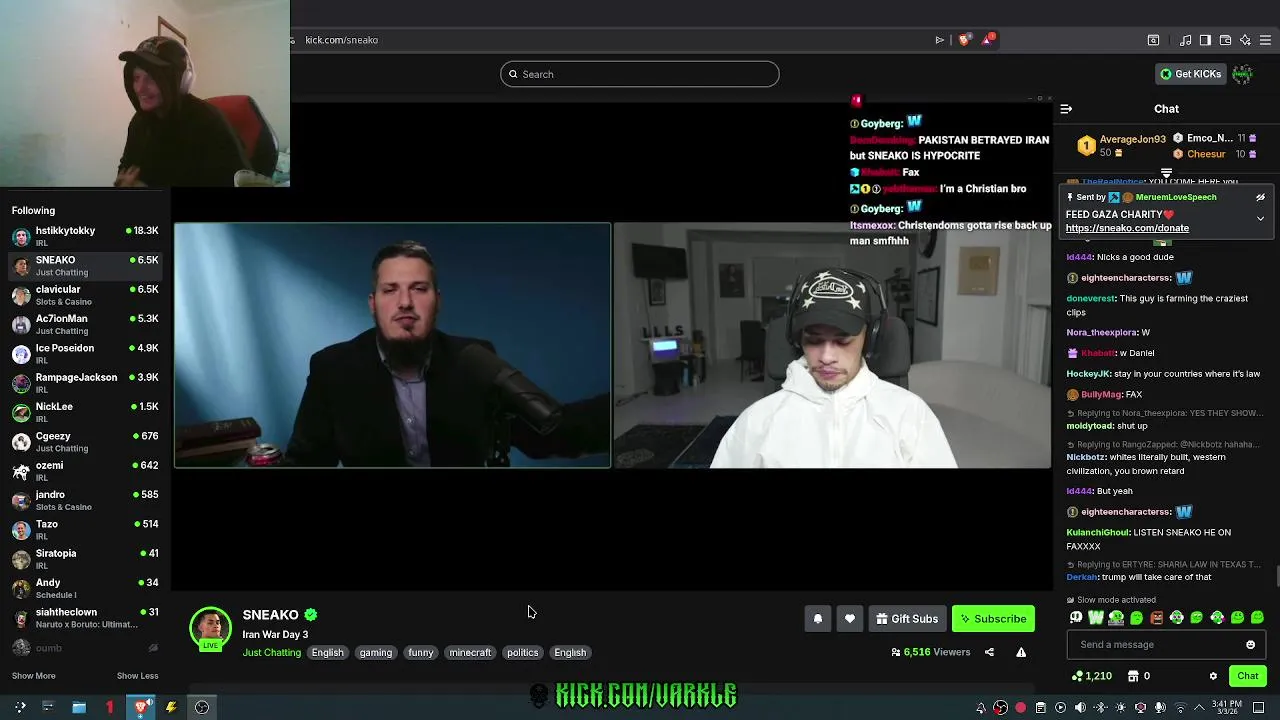Focus the Search input field
The image size is (1280, 720).
[640, 74]
